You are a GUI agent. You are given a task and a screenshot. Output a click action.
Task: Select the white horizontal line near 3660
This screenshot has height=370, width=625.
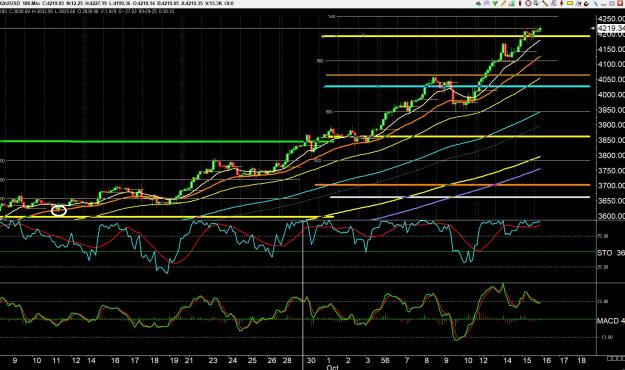[x=460, y=197]
